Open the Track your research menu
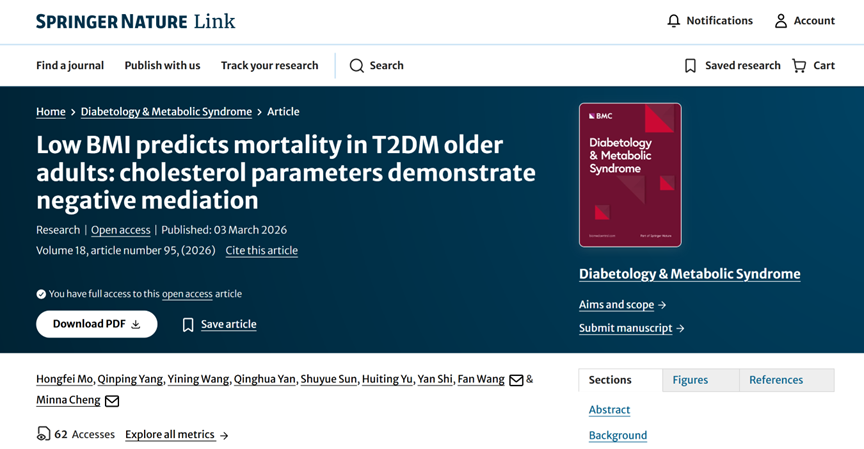 click(x=269, y=66)
